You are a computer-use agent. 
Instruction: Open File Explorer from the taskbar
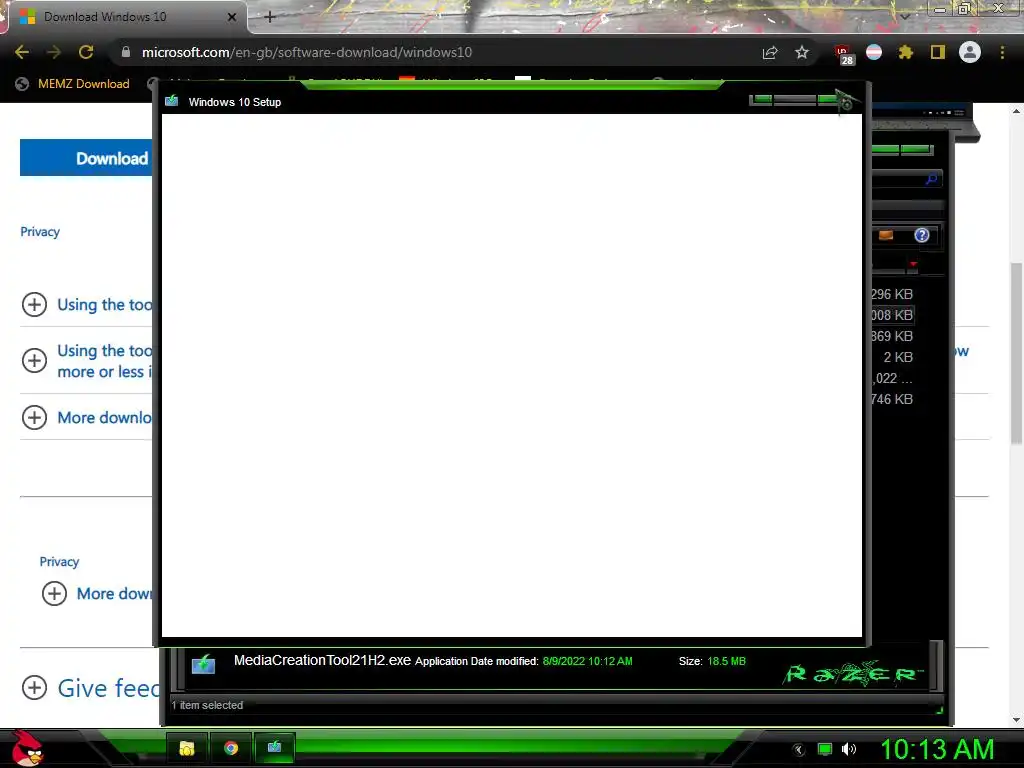[x=187, y=748]
